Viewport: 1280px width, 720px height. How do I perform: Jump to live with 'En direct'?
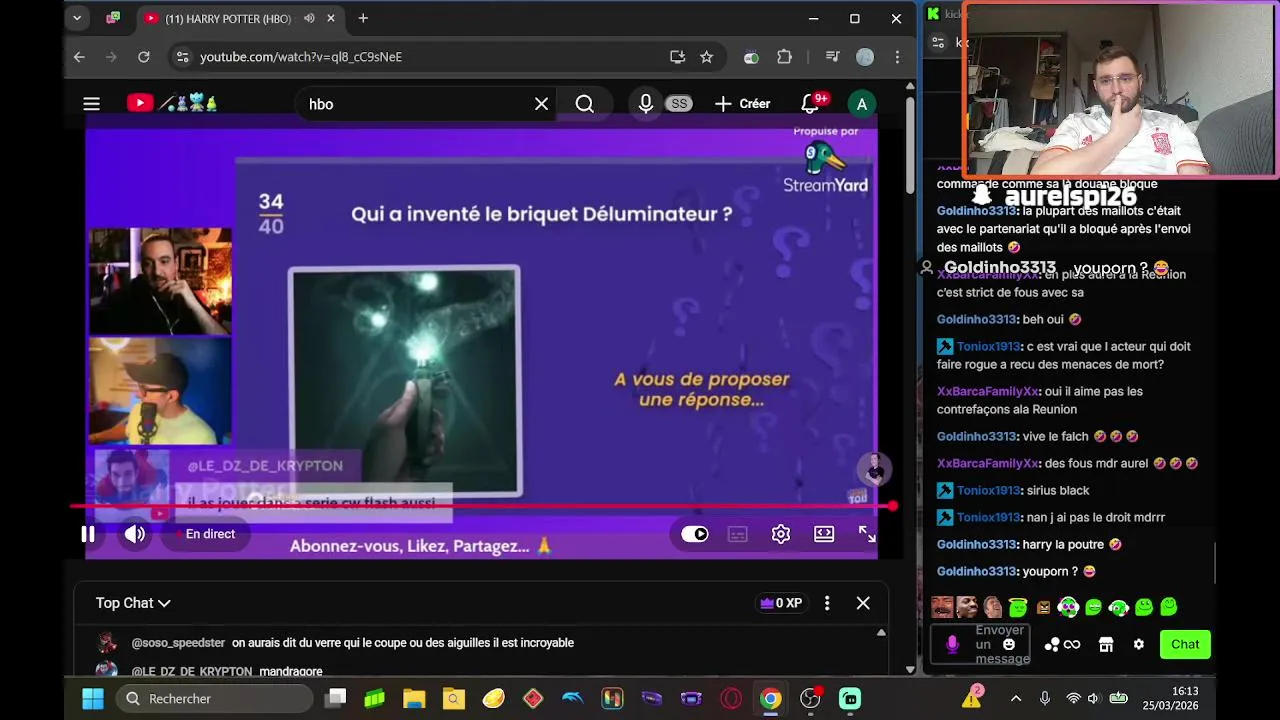(205, 534)
